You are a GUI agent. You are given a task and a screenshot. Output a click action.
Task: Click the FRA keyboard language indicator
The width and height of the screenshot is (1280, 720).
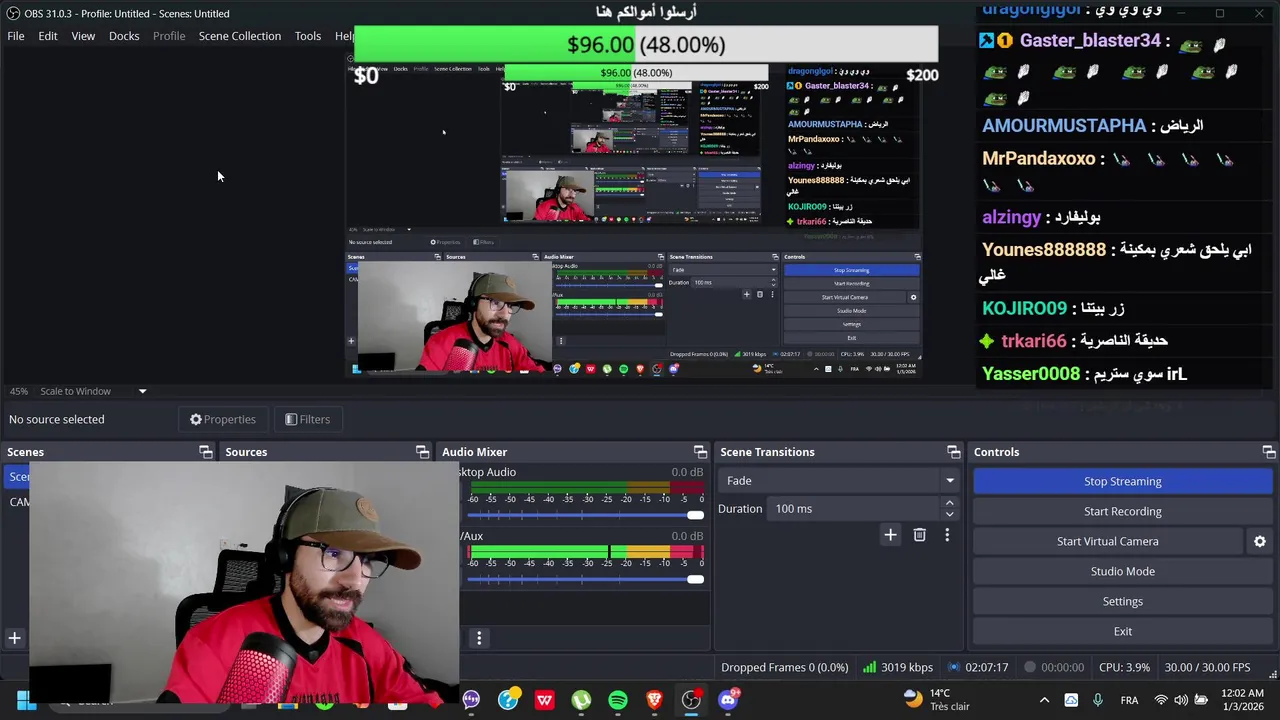click(1129, 700)
